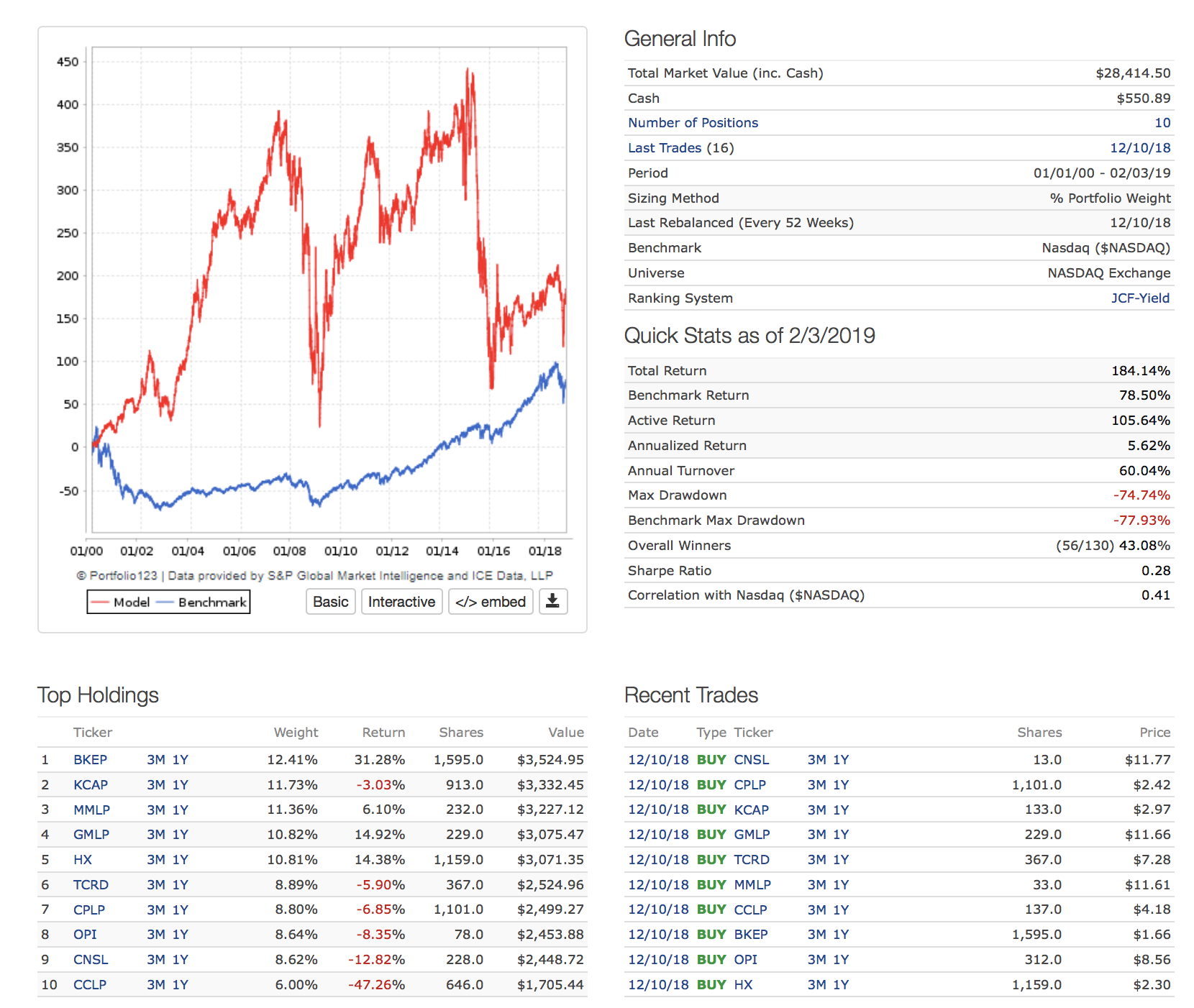The image size is (1194, 1008).
Task: Click the Last Trades link
Action: coord(664,148)
